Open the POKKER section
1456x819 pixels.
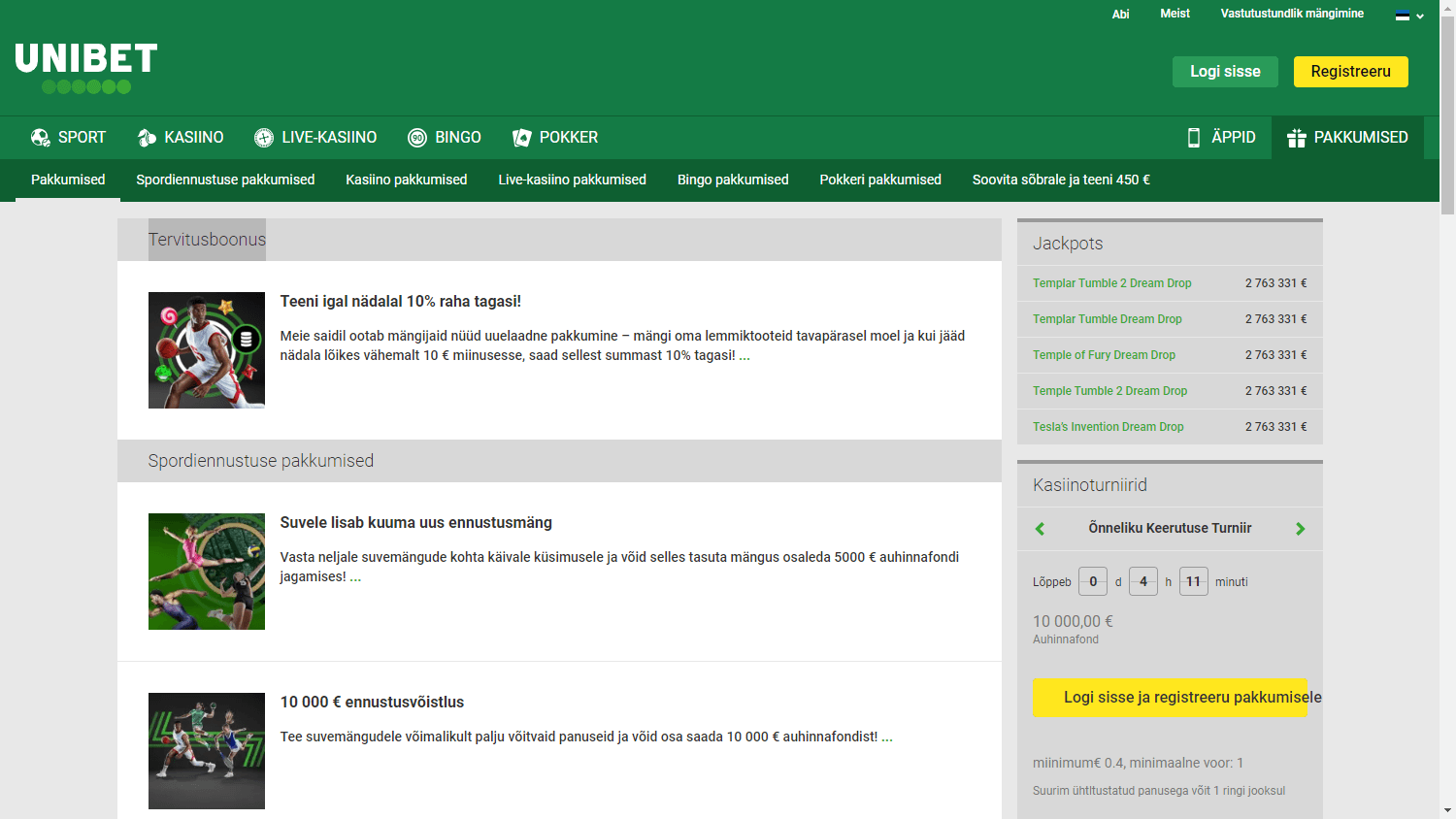point(555,138)
